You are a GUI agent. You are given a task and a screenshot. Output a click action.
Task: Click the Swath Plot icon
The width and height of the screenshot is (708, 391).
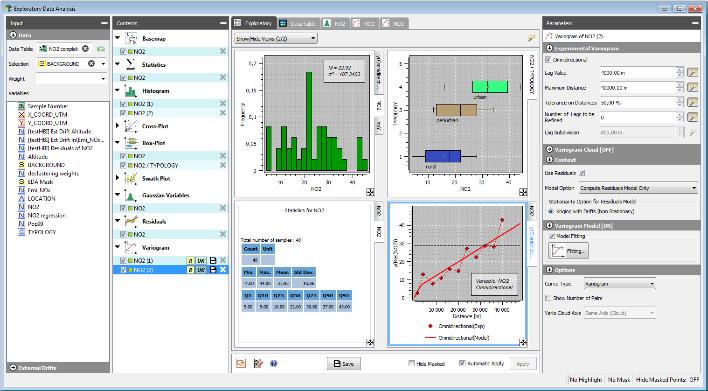pyautogui.click(x=131, y=178)
